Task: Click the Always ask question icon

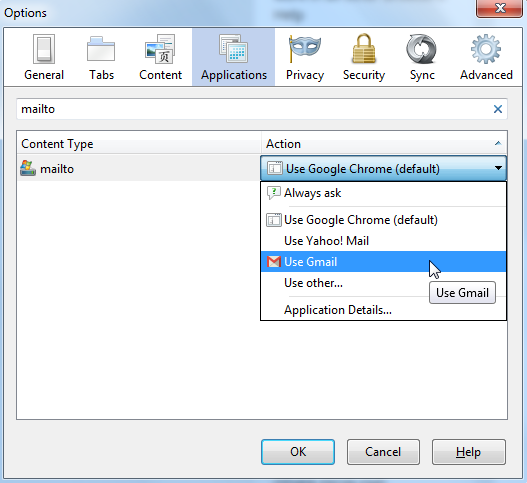Action: click(x=273, y=193)
